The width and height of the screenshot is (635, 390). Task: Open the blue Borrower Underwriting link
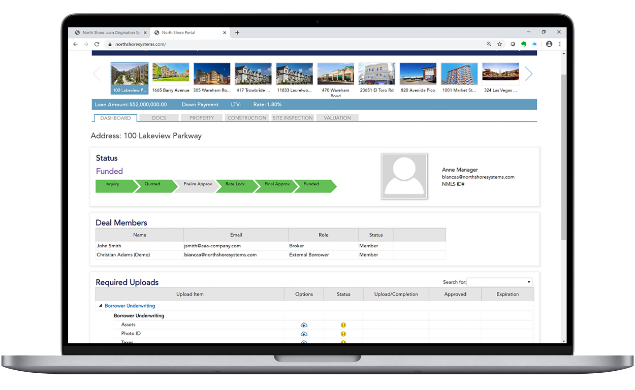pyautogui.click(x=130, y=306)
